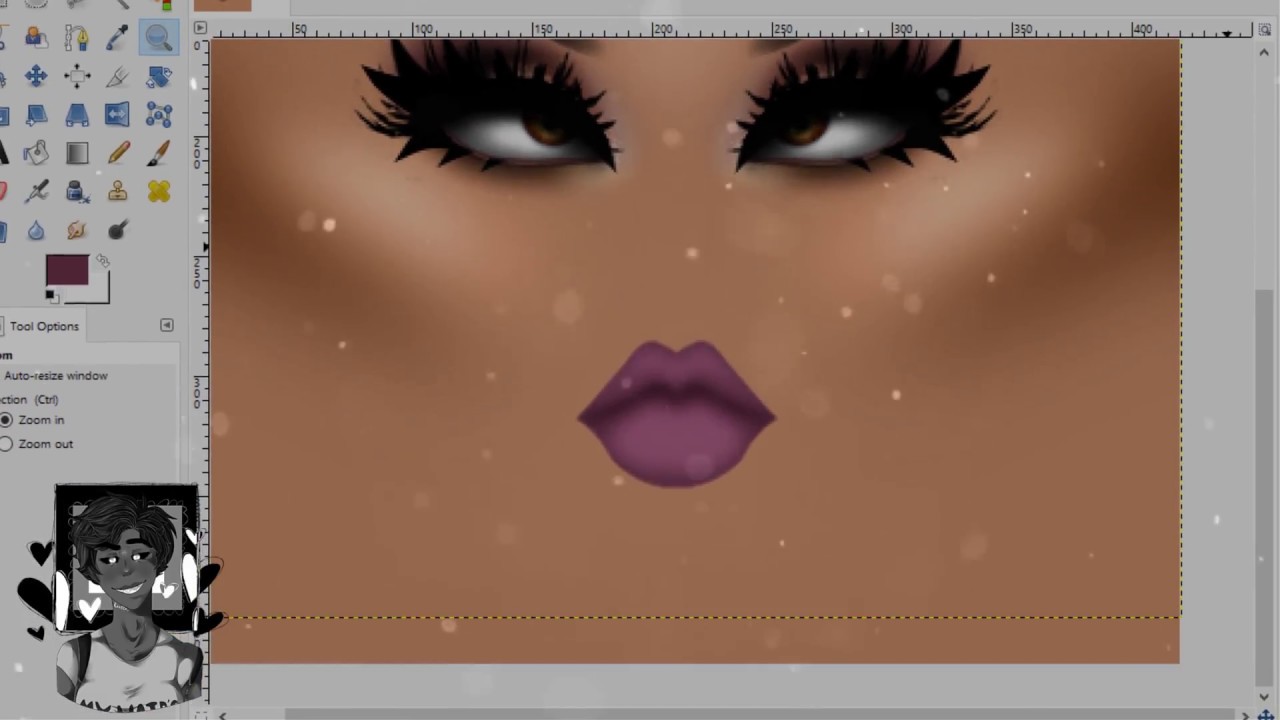Image resolution: width=1280 pixels, height=720 pixels.
Task: Select the Ink tool
Action: (x=77, y=191)
